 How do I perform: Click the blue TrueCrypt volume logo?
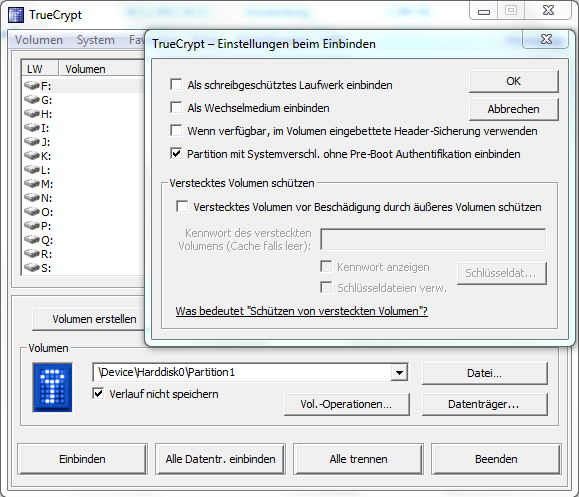pos(52,387)
